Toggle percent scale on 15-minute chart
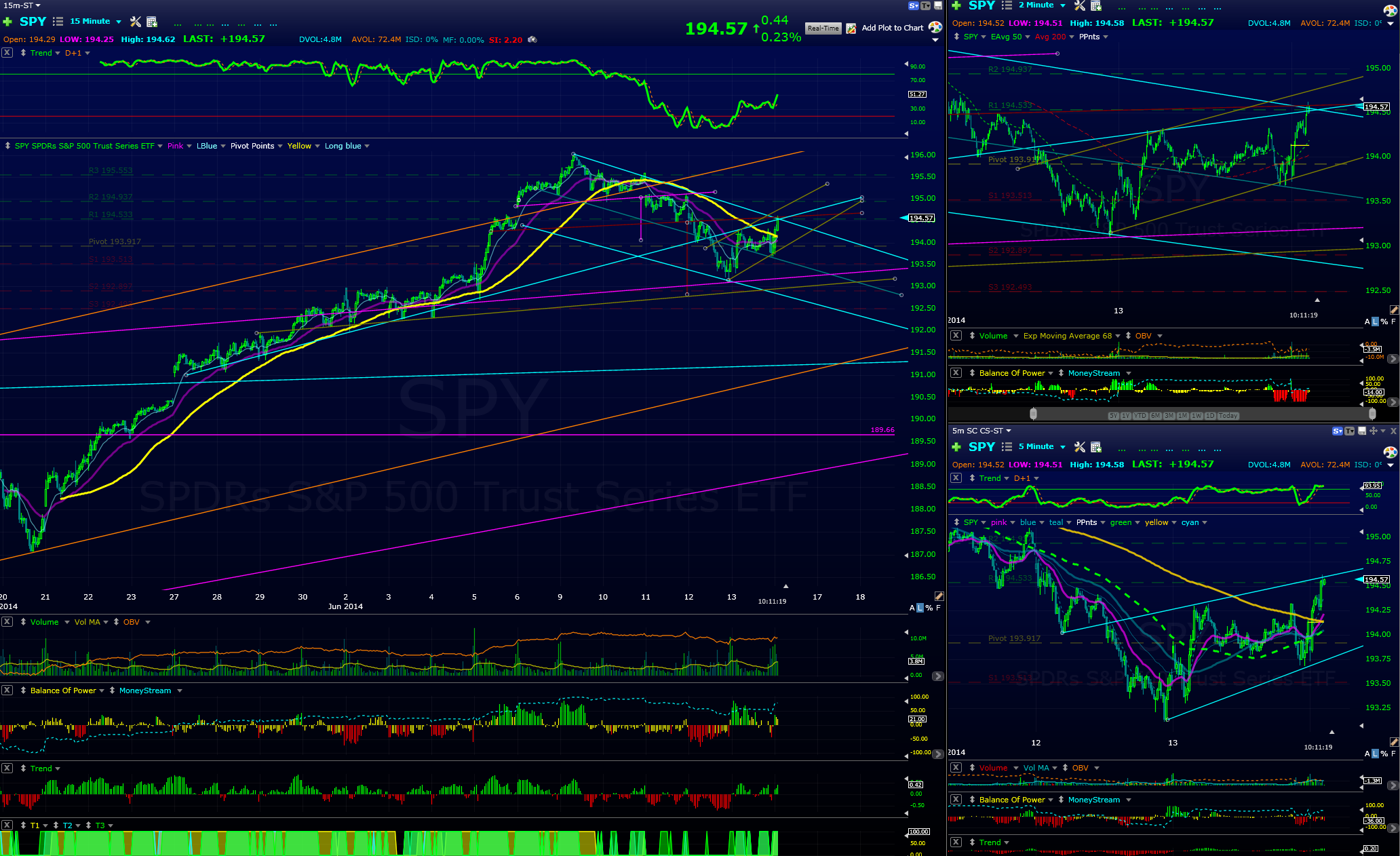 pyautogui.click(x=929, y=608)
